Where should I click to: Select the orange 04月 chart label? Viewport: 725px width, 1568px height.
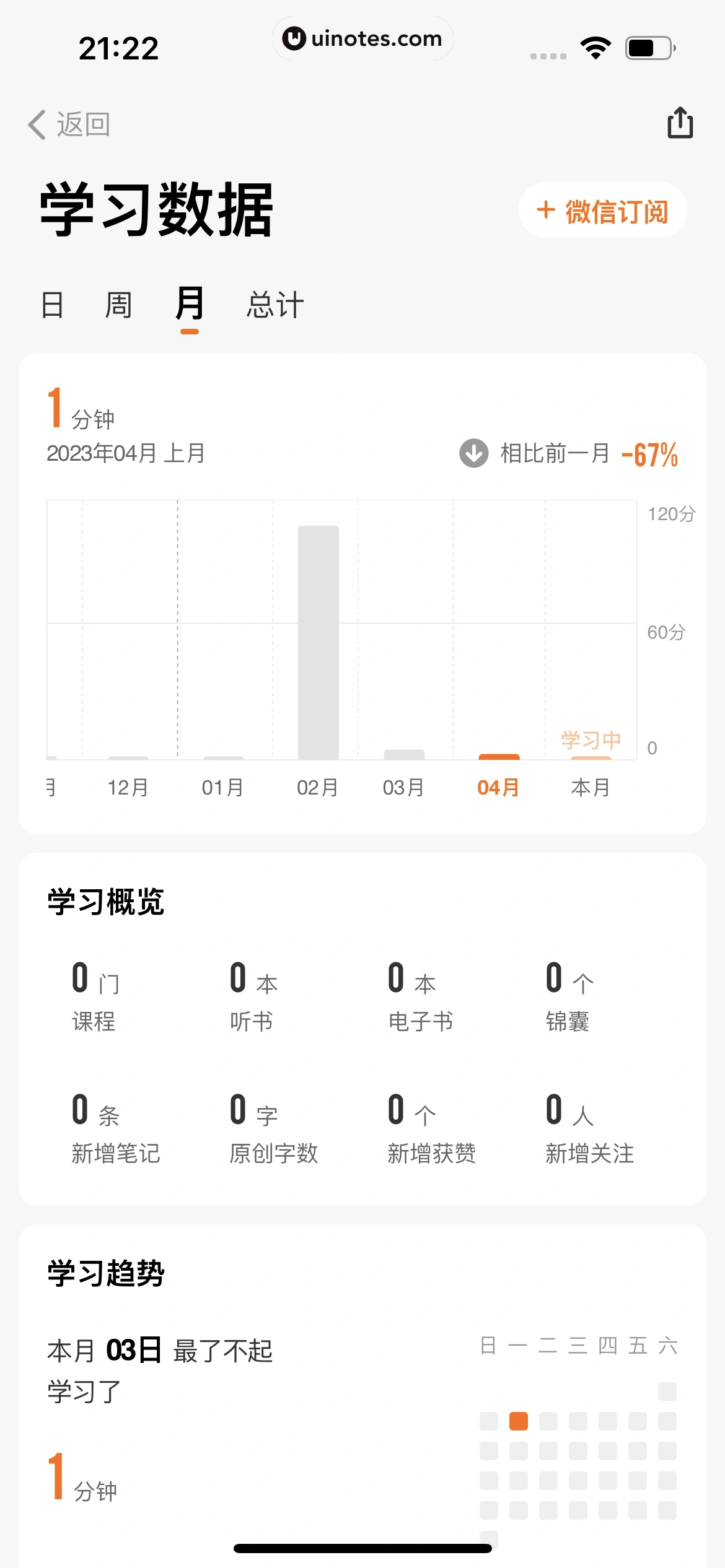coord(499,788)
